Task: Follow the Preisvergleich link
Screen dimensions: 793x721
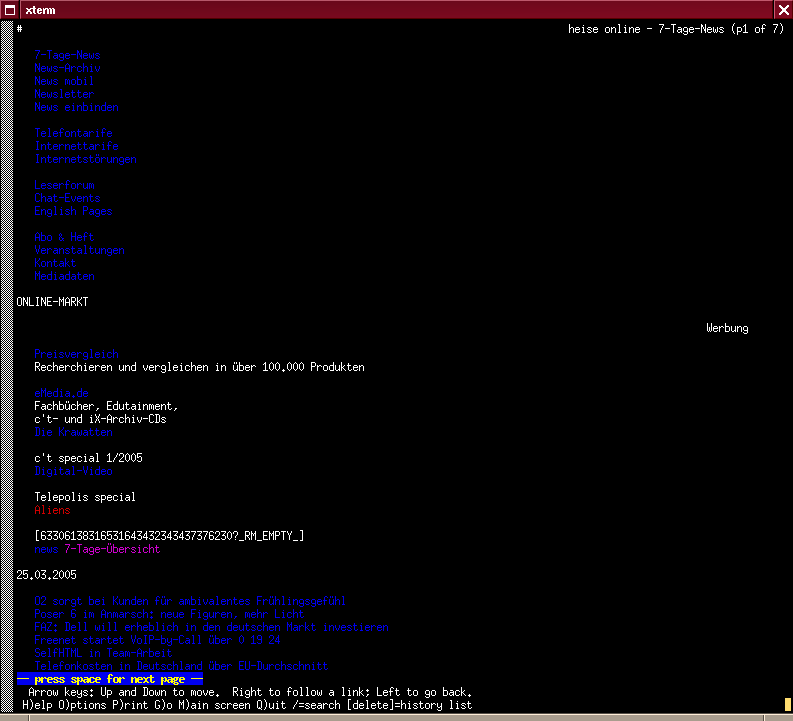Action: [x=76, y=354]
